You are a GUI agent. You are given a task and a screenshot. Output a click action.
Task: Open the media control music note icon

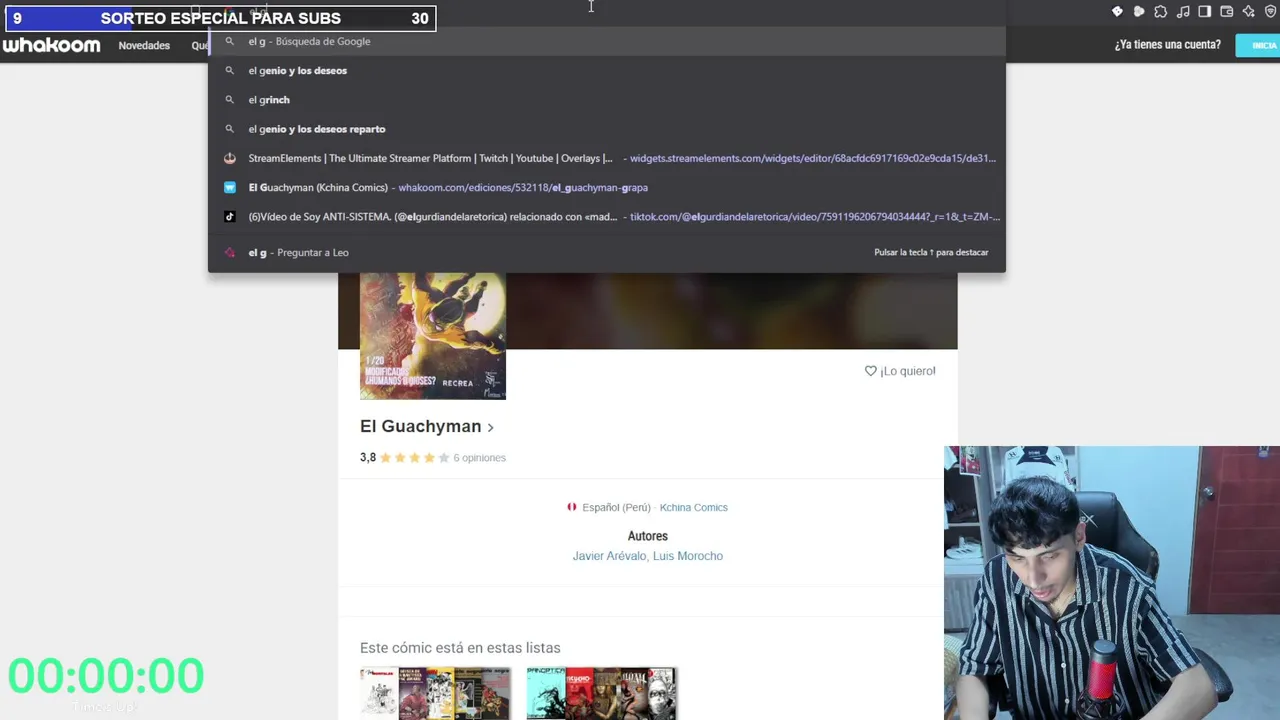point(1183,11)
